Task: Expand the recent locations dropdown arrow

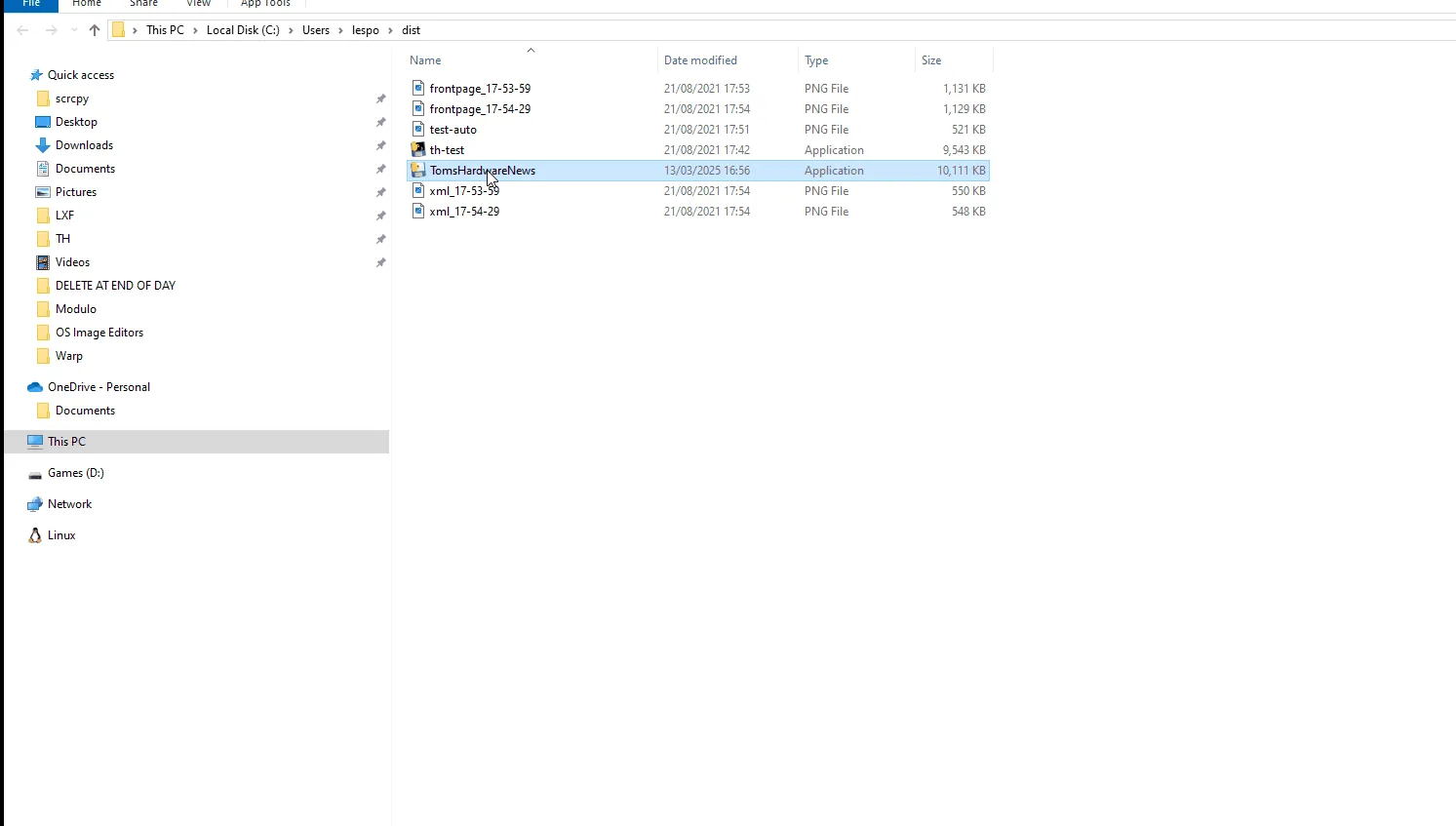Action: pyautogui.click(x=74, y=30)
